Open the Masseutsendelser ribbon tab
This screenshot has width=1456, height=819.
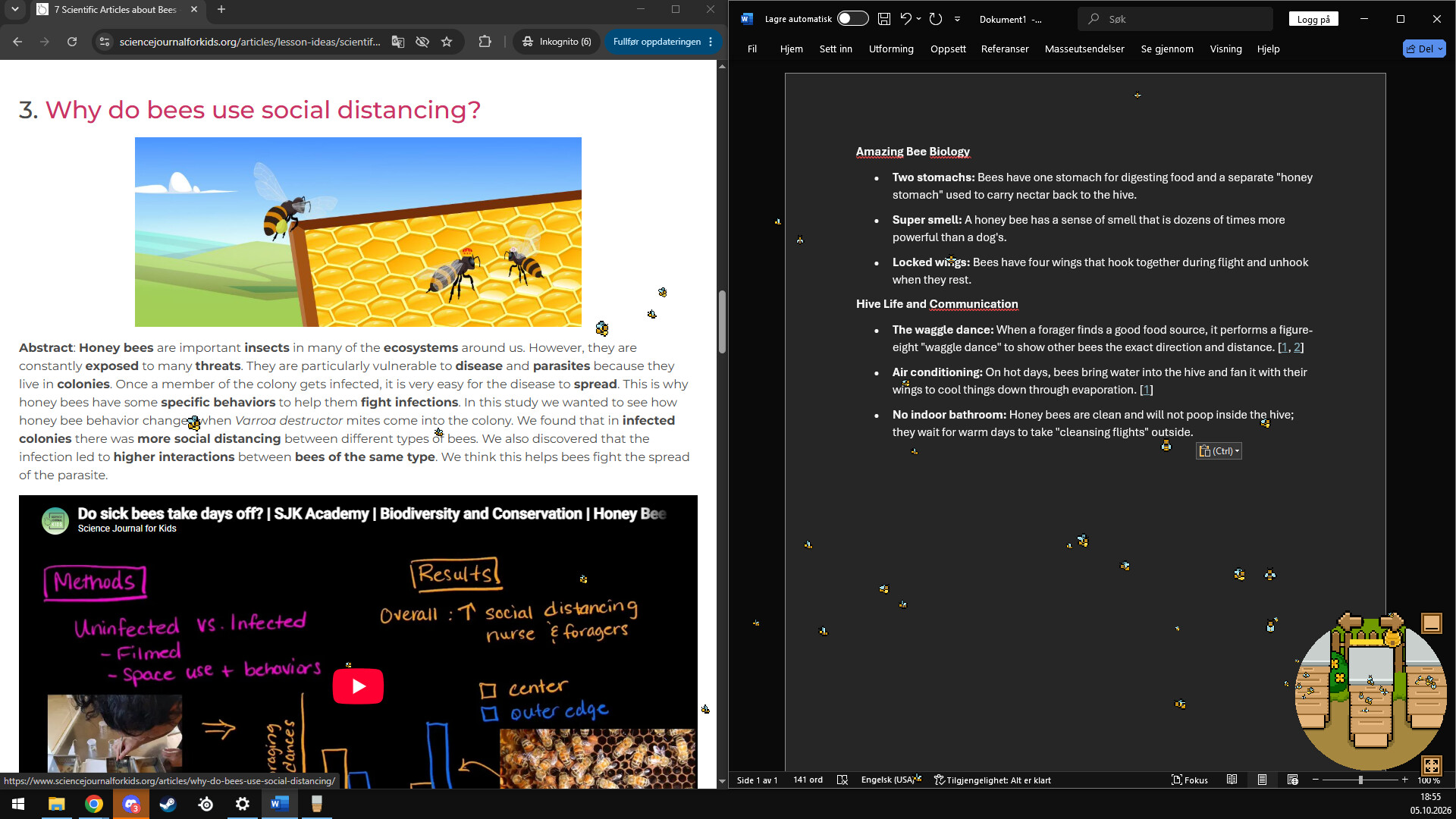pos(1084,49)
